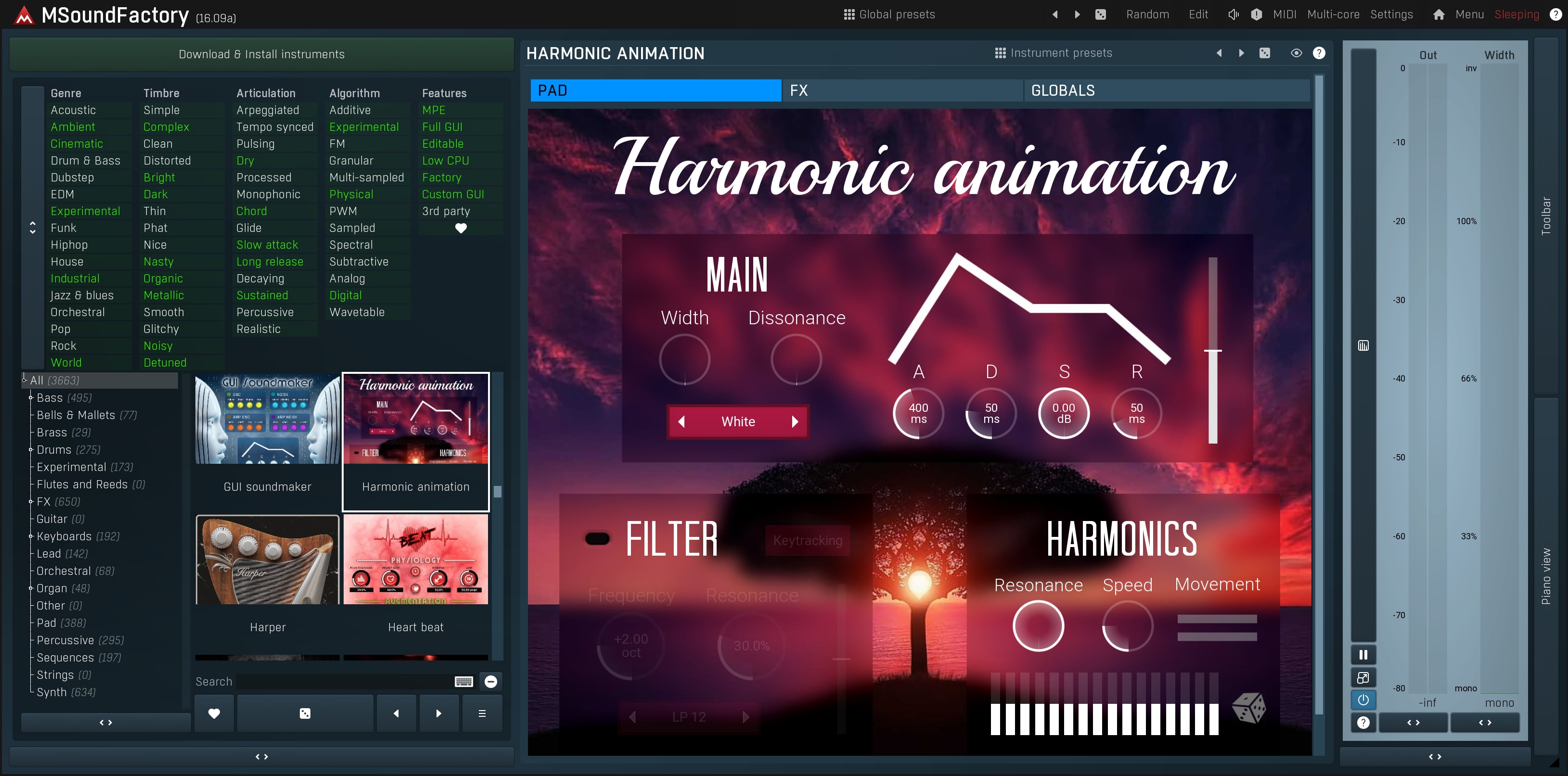Click Download & Install instruments
This screenshot has width=1568, height=776.
(262, 54)
